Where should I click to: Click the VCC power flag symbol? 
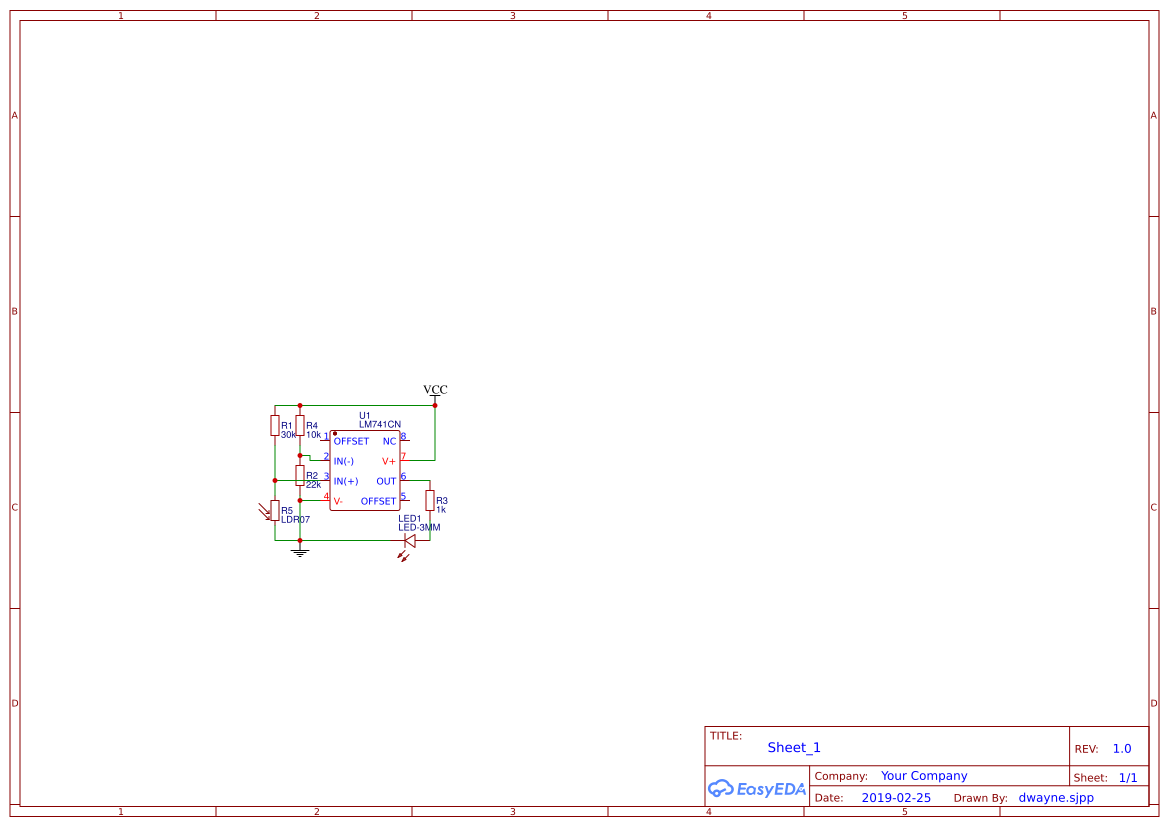pyautogui.click(x=435, y=395)
